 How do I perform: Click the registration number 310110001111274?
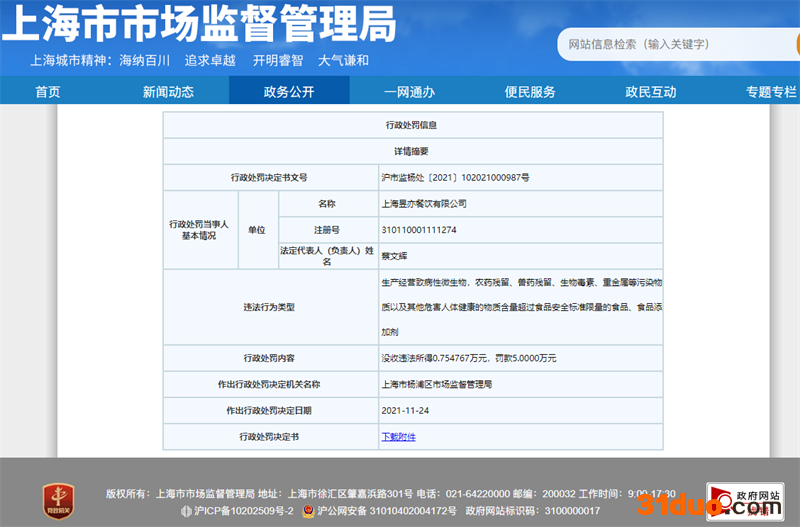pos(419,230)
